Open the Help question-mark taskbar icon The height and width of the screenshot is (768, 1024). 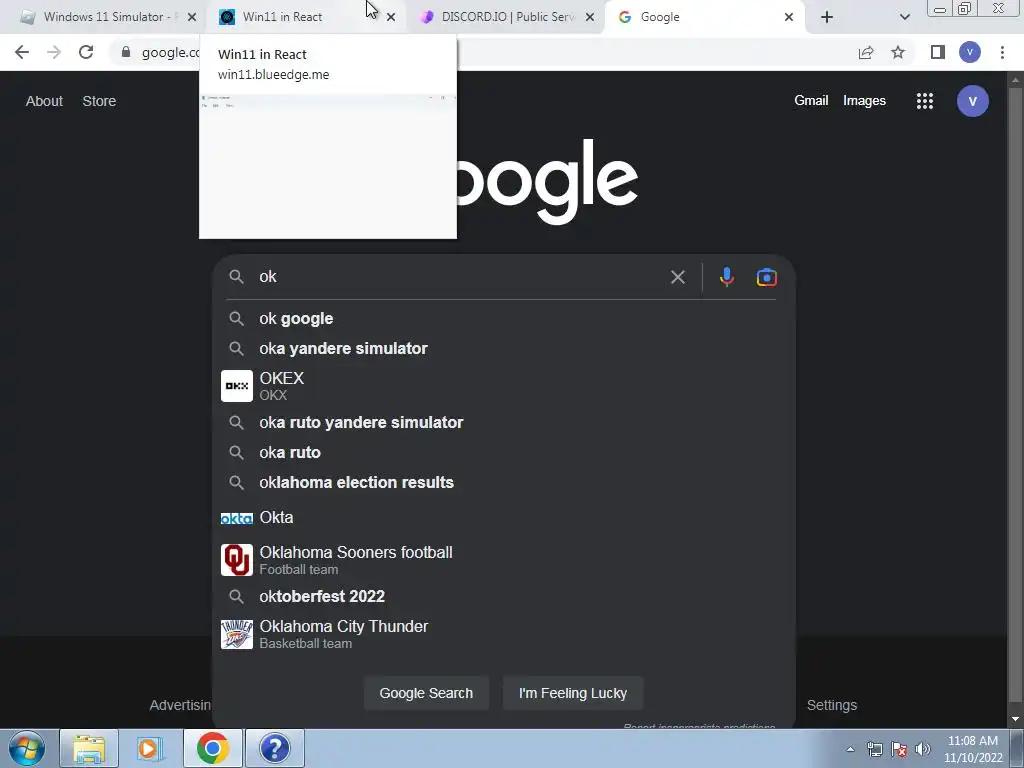274,748
